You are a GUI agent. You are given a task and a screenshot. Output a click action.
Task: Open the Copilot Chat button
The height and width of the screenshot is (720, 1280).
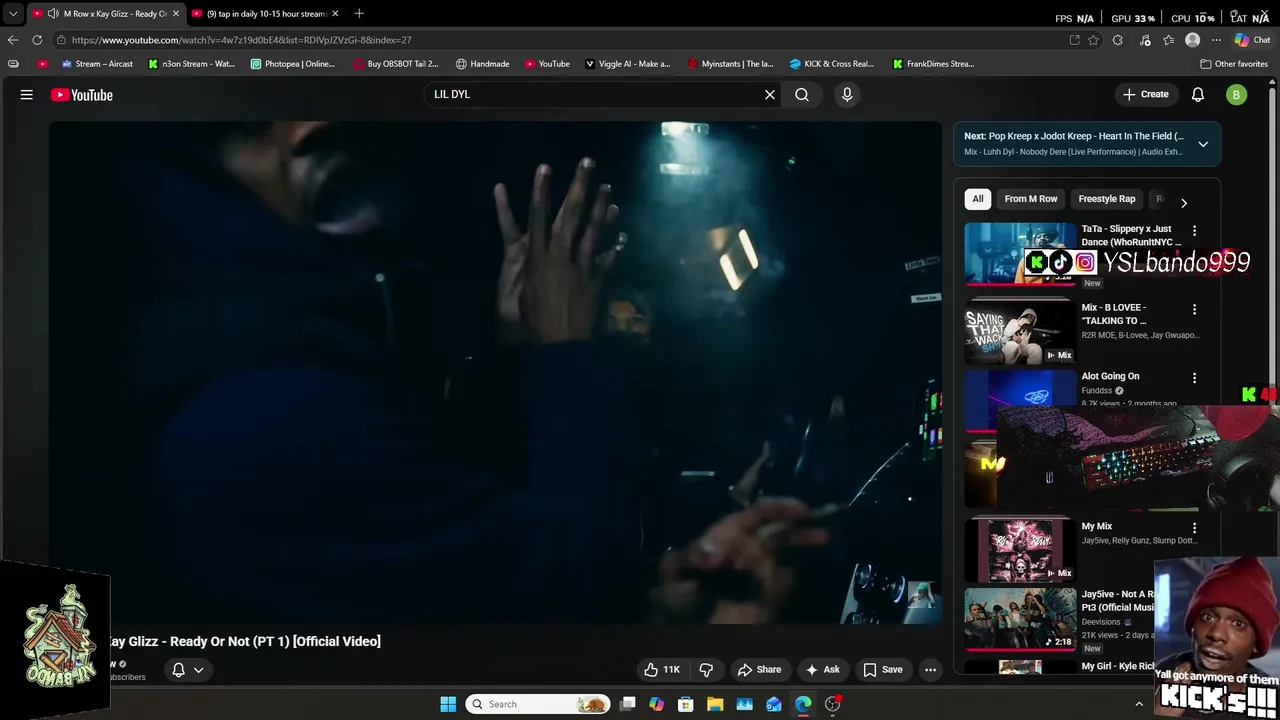[1253, 40]
